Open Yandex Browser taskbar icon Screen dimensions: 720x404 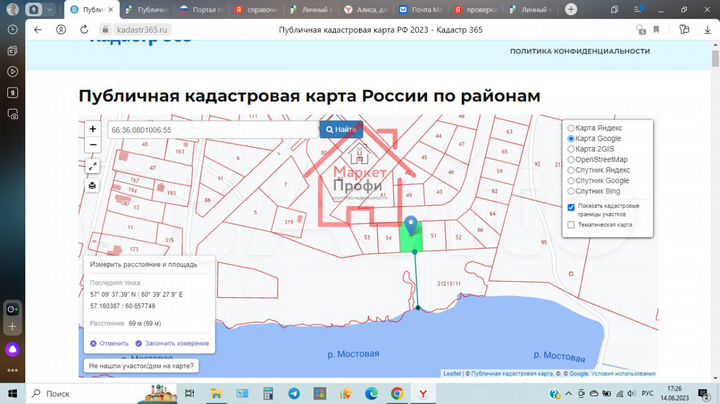(423, 393)
